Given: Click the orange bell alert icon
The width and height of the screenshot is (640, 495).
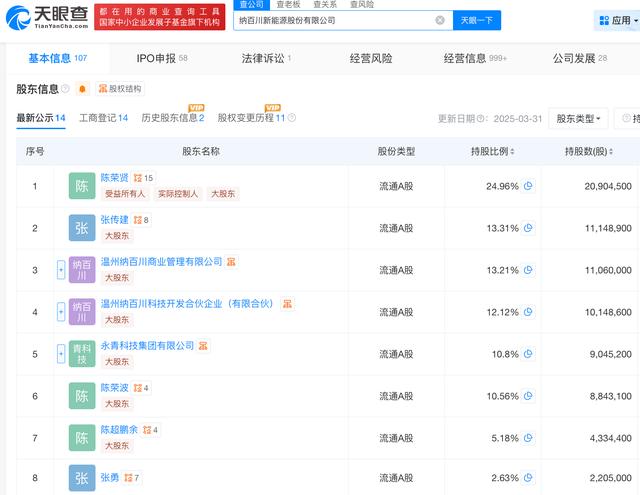Looking at the screenshot, I should pyautogui.click(x=82, y=89).
